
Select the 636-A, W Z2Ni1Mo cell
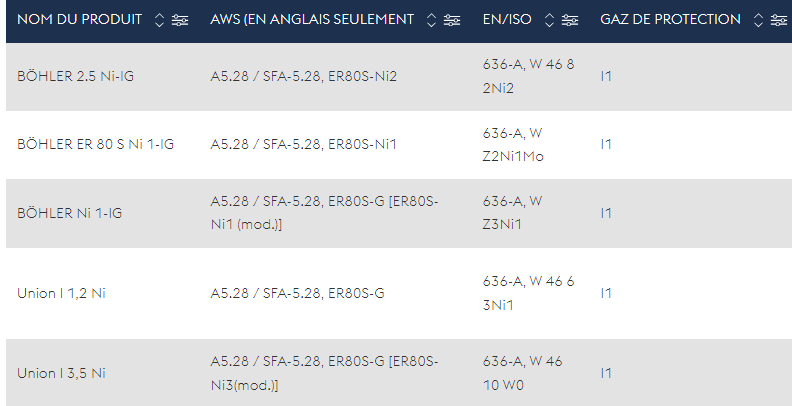(513, 144)
